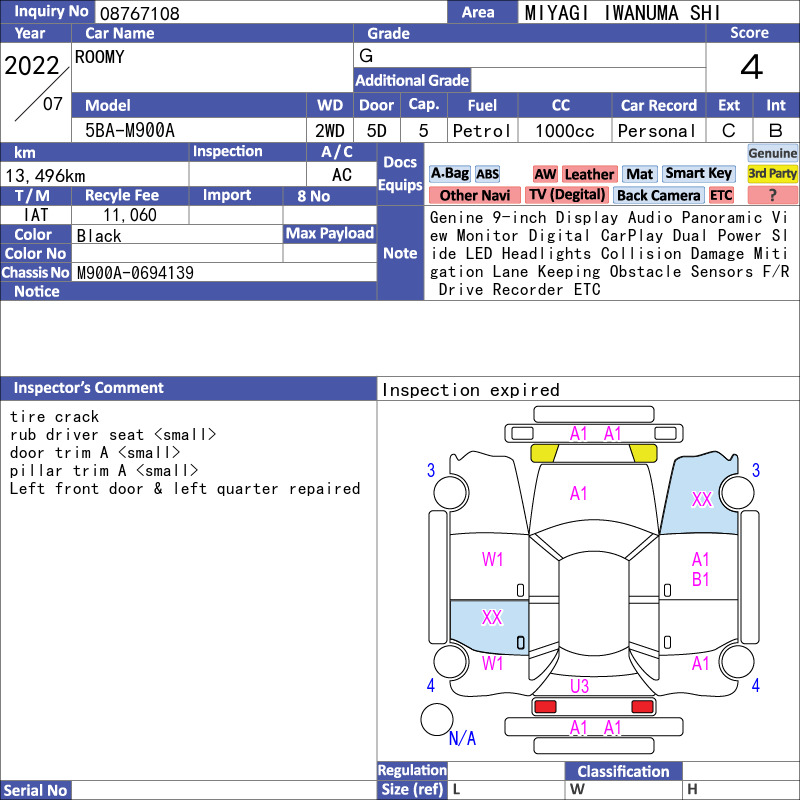Click the TV (Degital) badge

(x=567, y=195)
